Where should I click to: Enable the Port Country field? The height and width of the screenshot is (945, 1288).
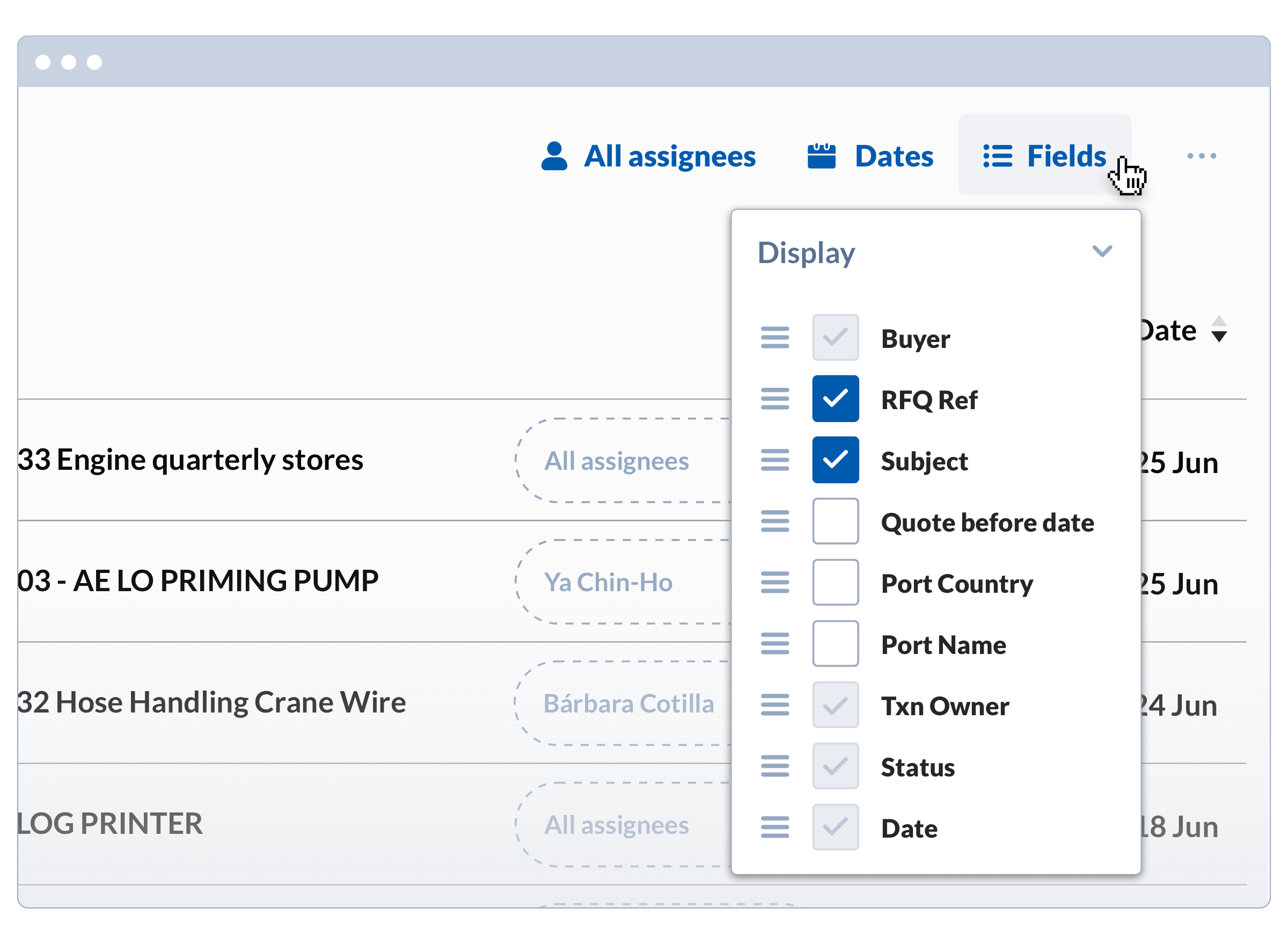[835, 583]
